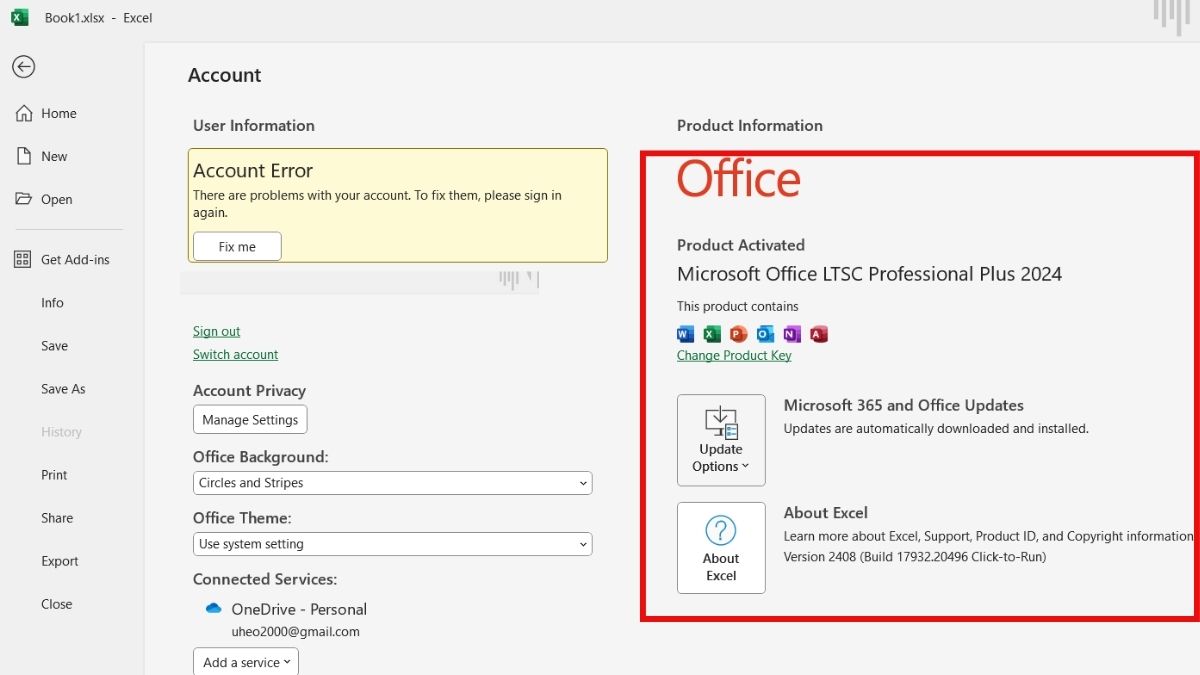Click the Microsoft Office LTSC Professional Plus 2024 text
Screen dimensions: 1200x675
pyautogui.click(x=869, y=274)
